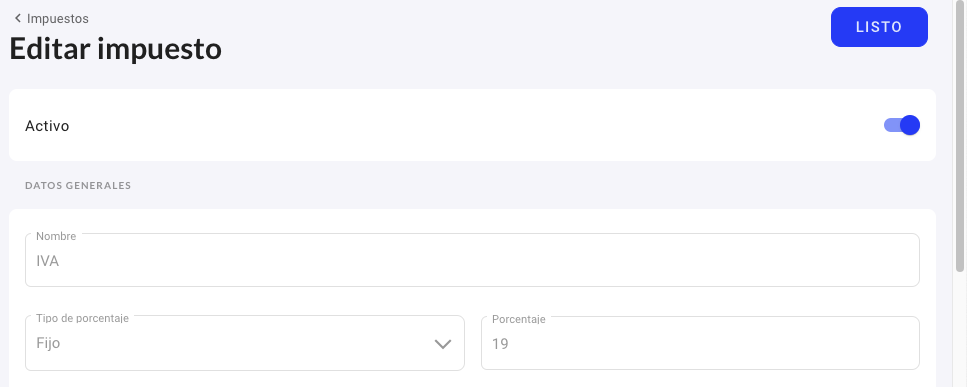
Task: Click the DATOS GENERALES section label
Action: click(x=78, y=185)
